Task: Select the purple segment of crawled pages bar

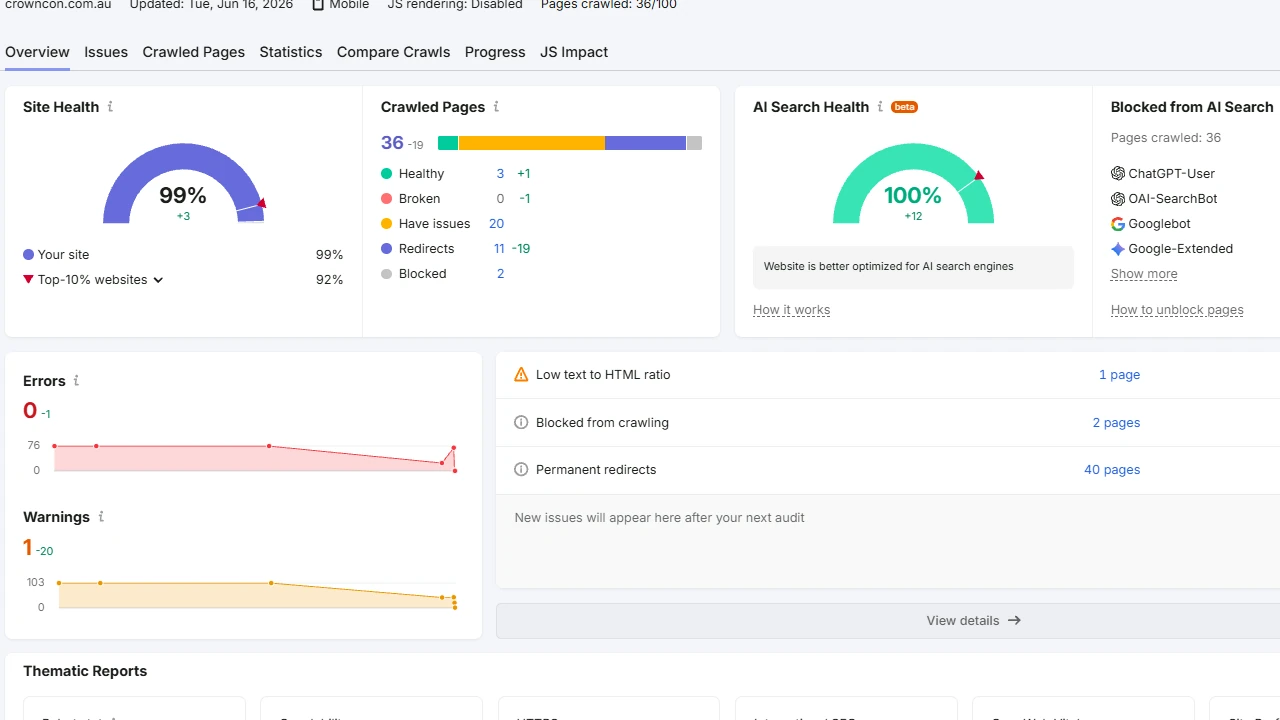Action: (x=645, y=143)
